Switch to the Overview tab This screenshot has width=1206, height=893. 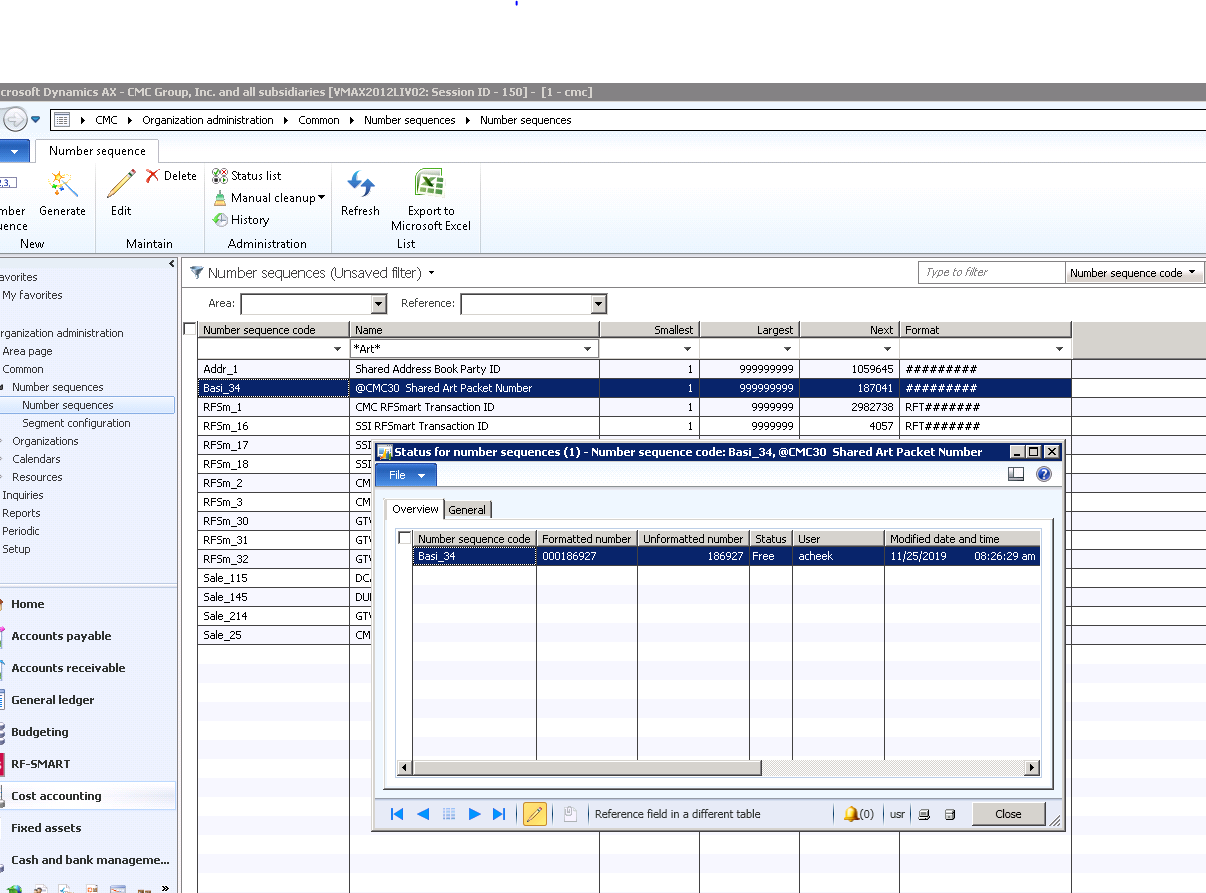coord(415,509)
